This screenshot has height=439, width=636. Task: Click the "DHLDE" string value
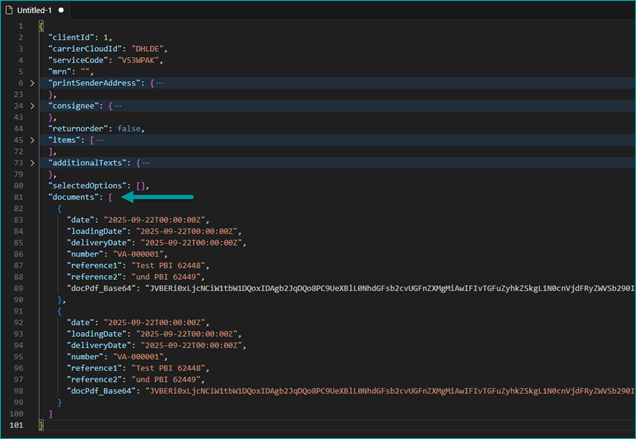tap(147, 49)
